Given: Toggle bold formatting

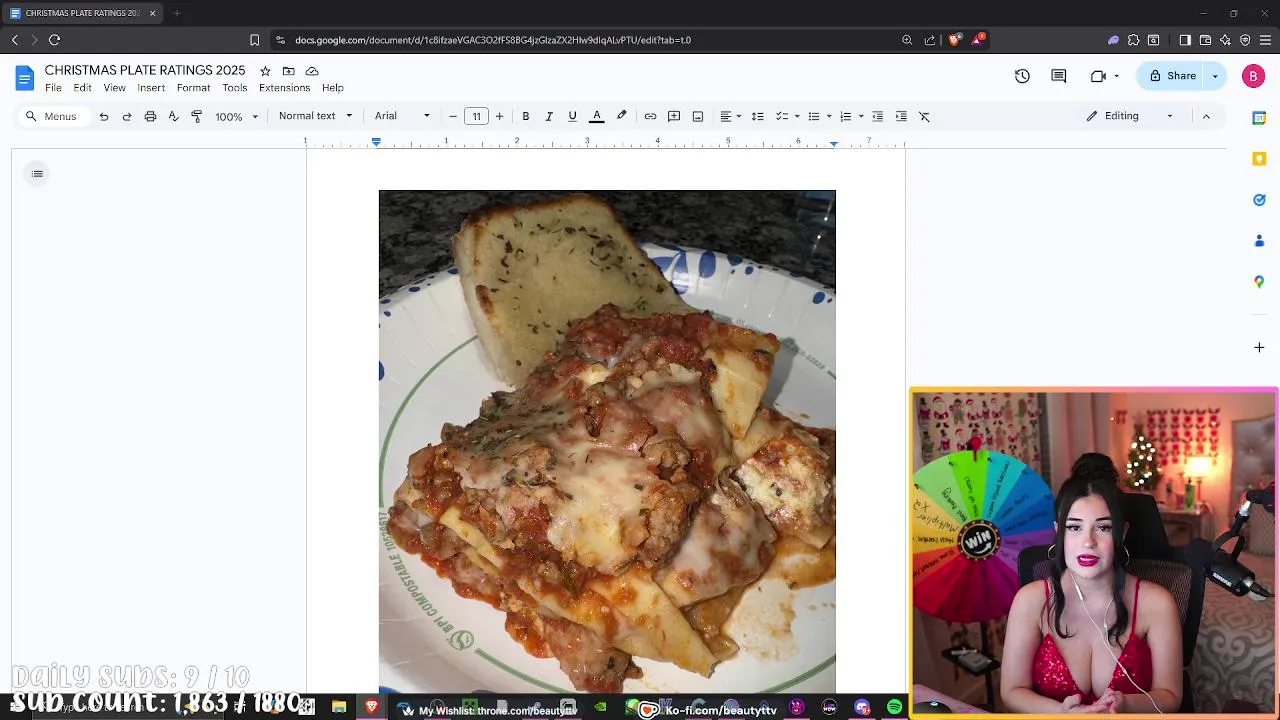Looking at the screenshot, I should (x=525, y=116).
